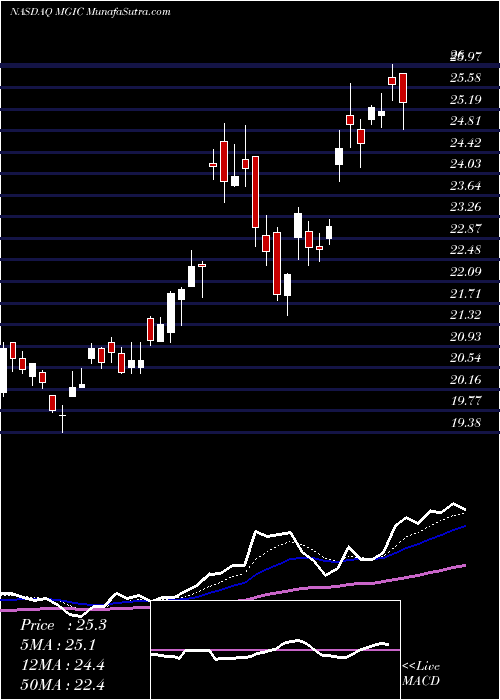Click the 24.03 price axis label
Viewport: 500px width, 700px height.
[x=466, y=164]
